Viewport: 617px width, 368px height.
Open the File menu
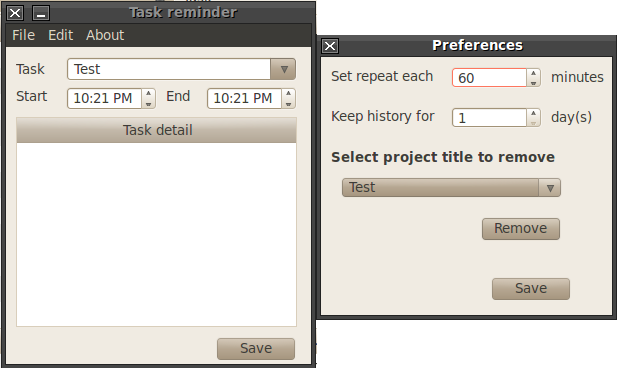tap(24, 35)
